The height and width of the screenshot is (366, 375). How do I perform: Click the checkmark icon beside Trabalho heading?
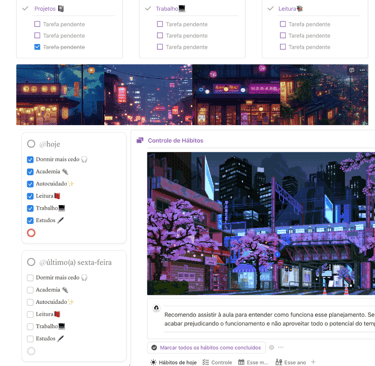[148, 9]
